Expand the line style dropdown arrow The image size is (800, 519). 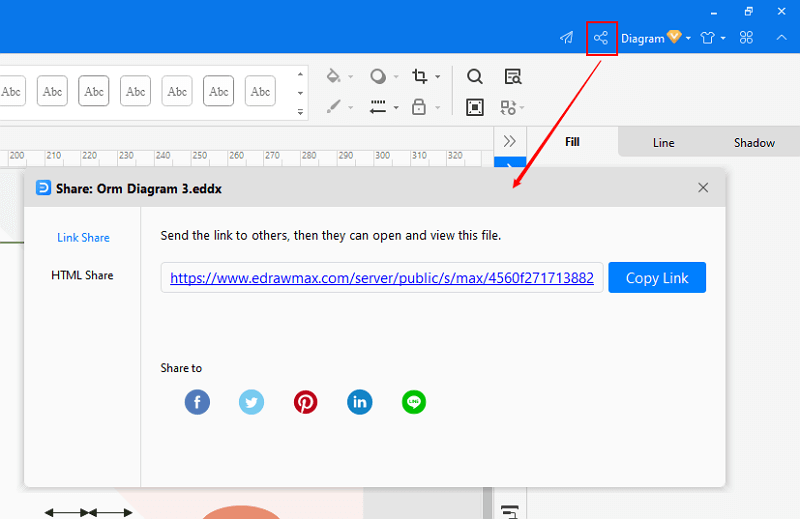tap(396, 108)
